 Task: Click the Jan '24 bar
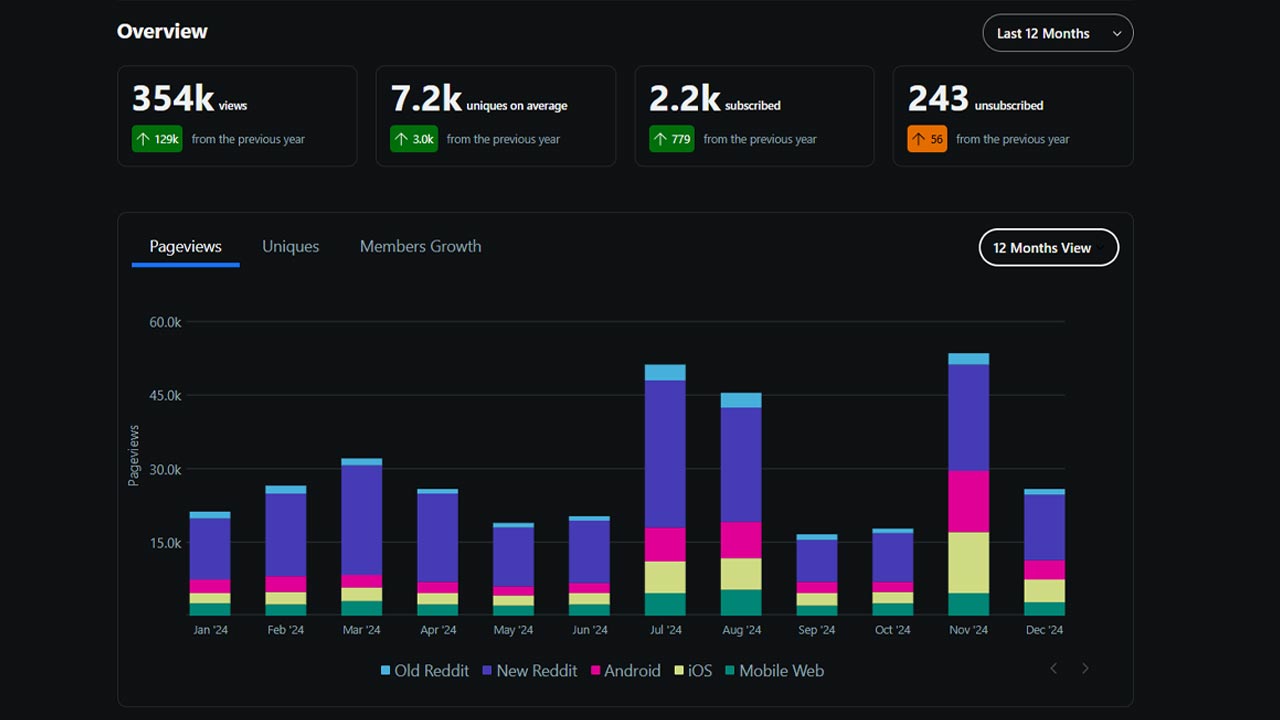pos(210,564)
